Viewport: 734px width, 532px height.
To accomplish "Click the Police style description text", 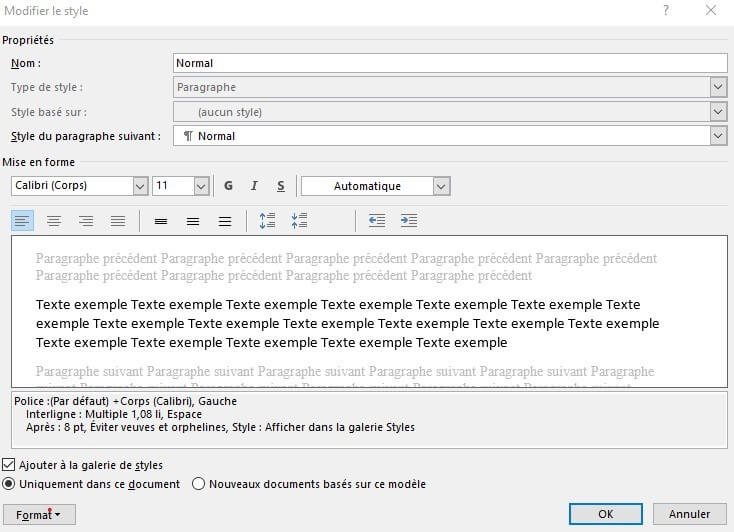I will pos(125,401).
